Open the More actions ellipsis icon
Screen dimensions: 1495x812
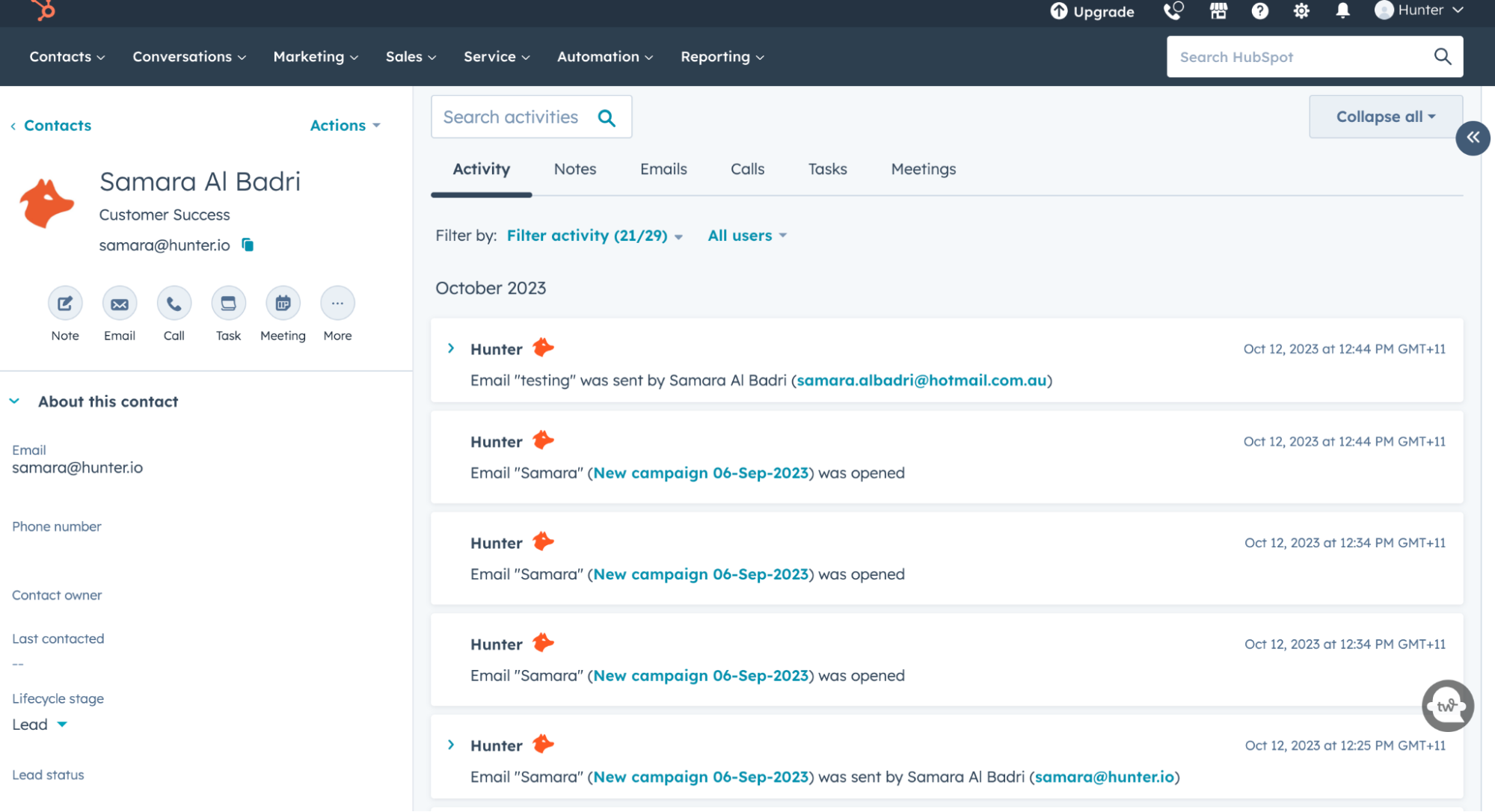pos(337,304)
